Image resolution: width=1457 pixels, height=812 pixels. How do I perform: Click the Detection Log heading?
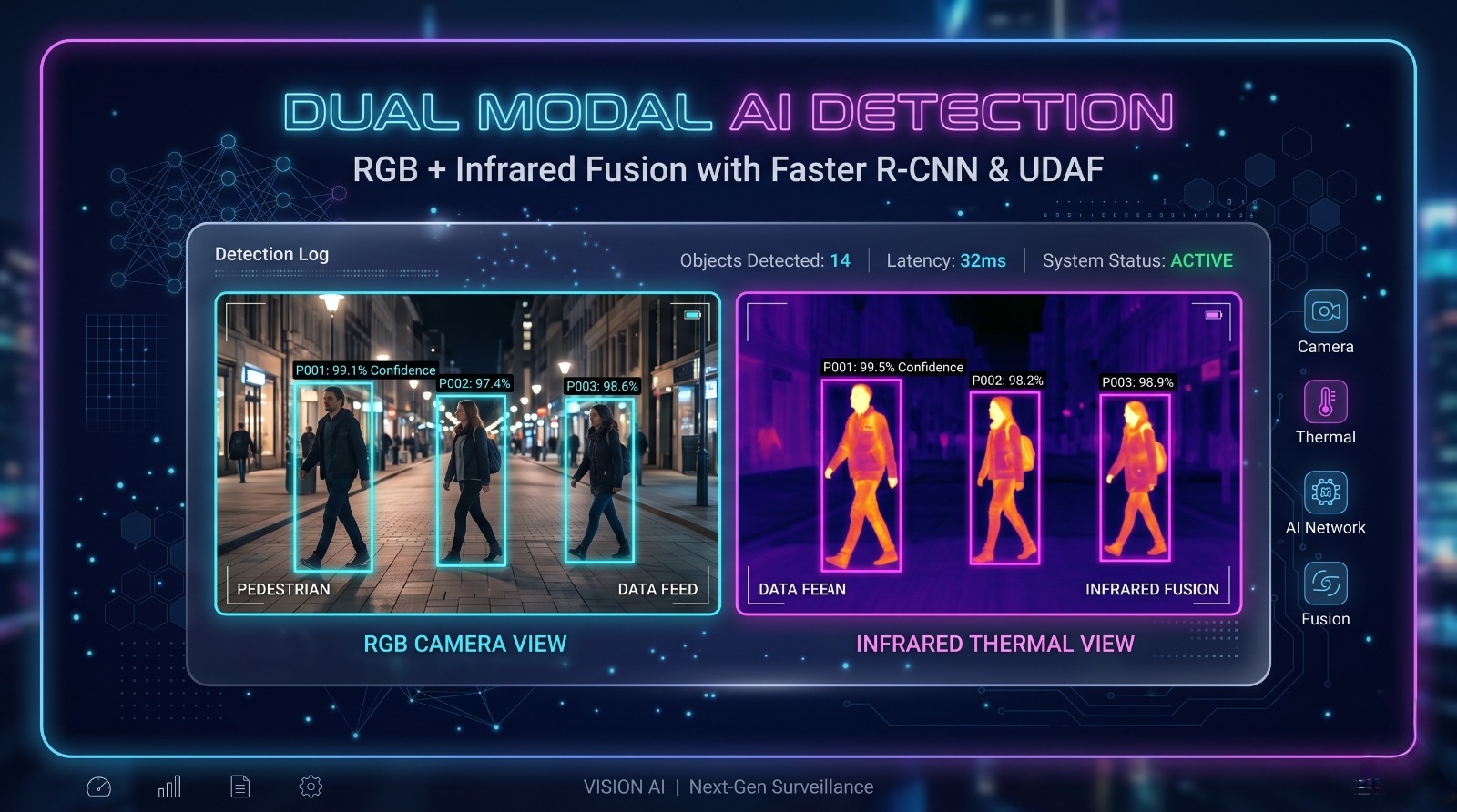(x=271, y=254)
